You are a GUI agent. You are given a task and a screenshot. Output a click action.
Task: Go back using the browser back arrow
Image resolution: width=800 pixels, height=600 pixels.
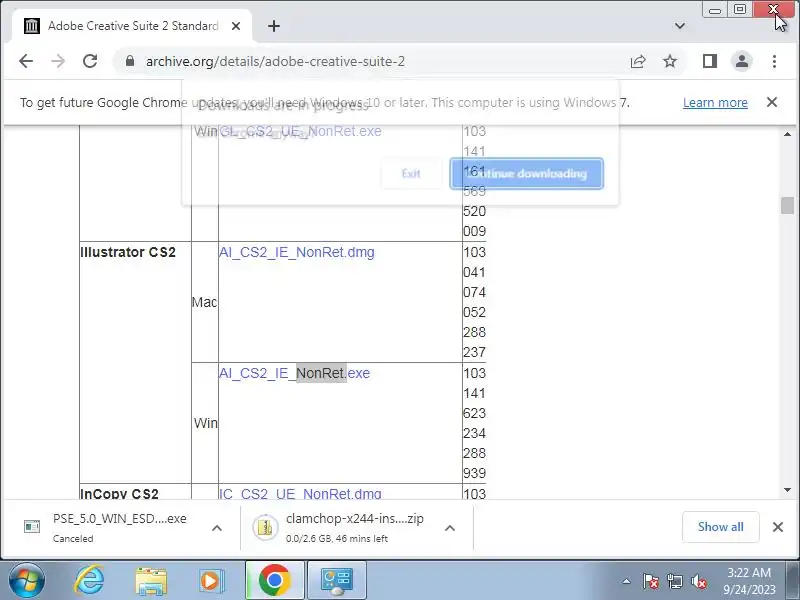point(26,61)
